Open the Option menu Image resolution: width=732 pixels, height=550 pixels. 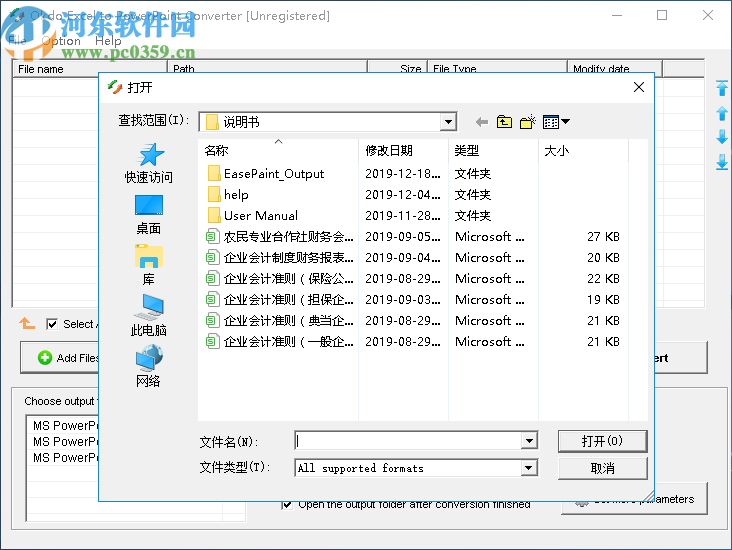61,41
